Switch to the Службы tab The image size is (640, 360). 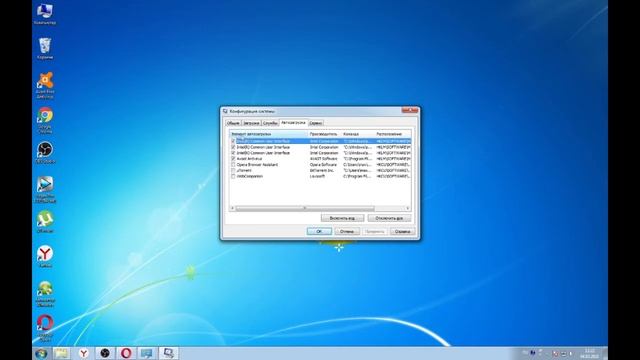pos(270,123)
